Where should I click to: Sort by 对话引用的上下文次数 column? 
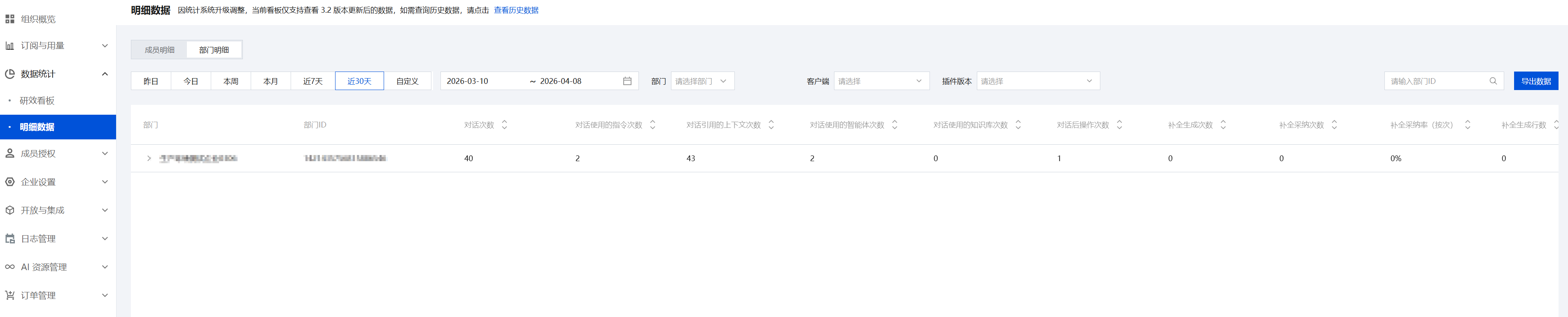pyautogui.click(x=771, y=125)
